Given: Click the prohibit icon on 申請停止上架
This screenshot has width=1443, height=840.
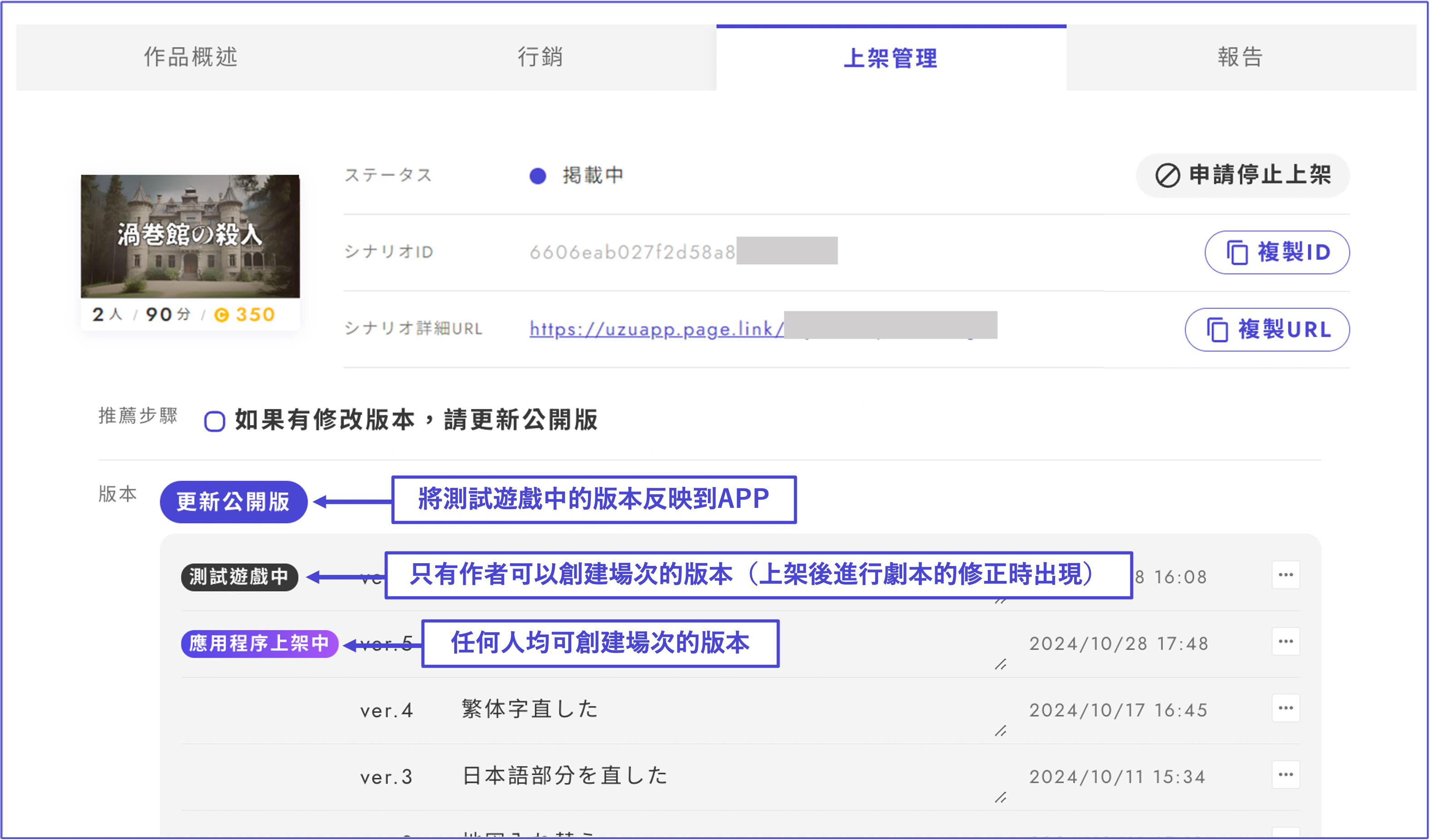Looking at the screenshot, I should coord(1167,175).
